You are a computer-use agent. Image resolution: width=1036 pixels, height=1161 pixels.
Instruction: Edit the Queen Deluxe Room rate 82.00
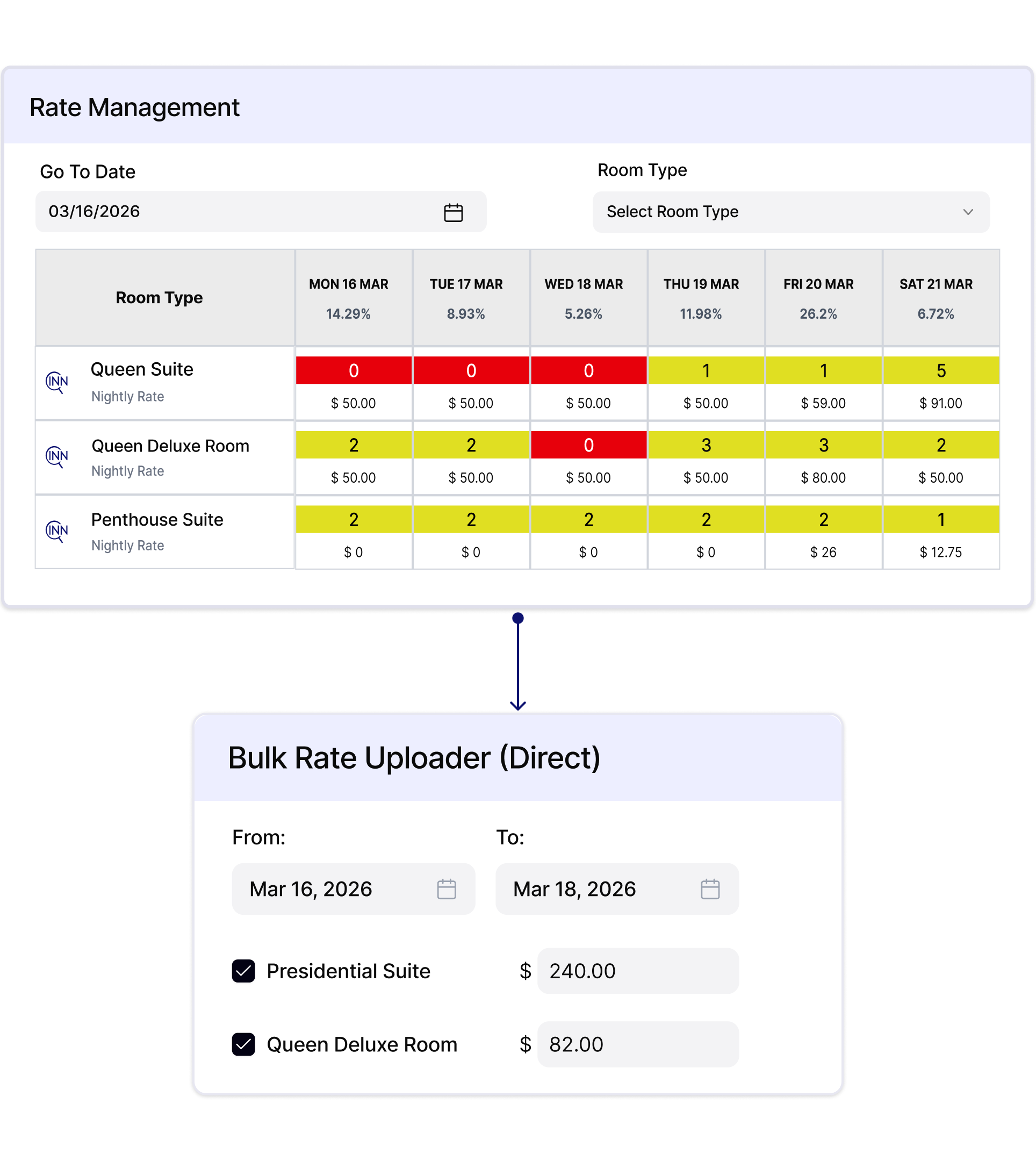(638, 1044)
